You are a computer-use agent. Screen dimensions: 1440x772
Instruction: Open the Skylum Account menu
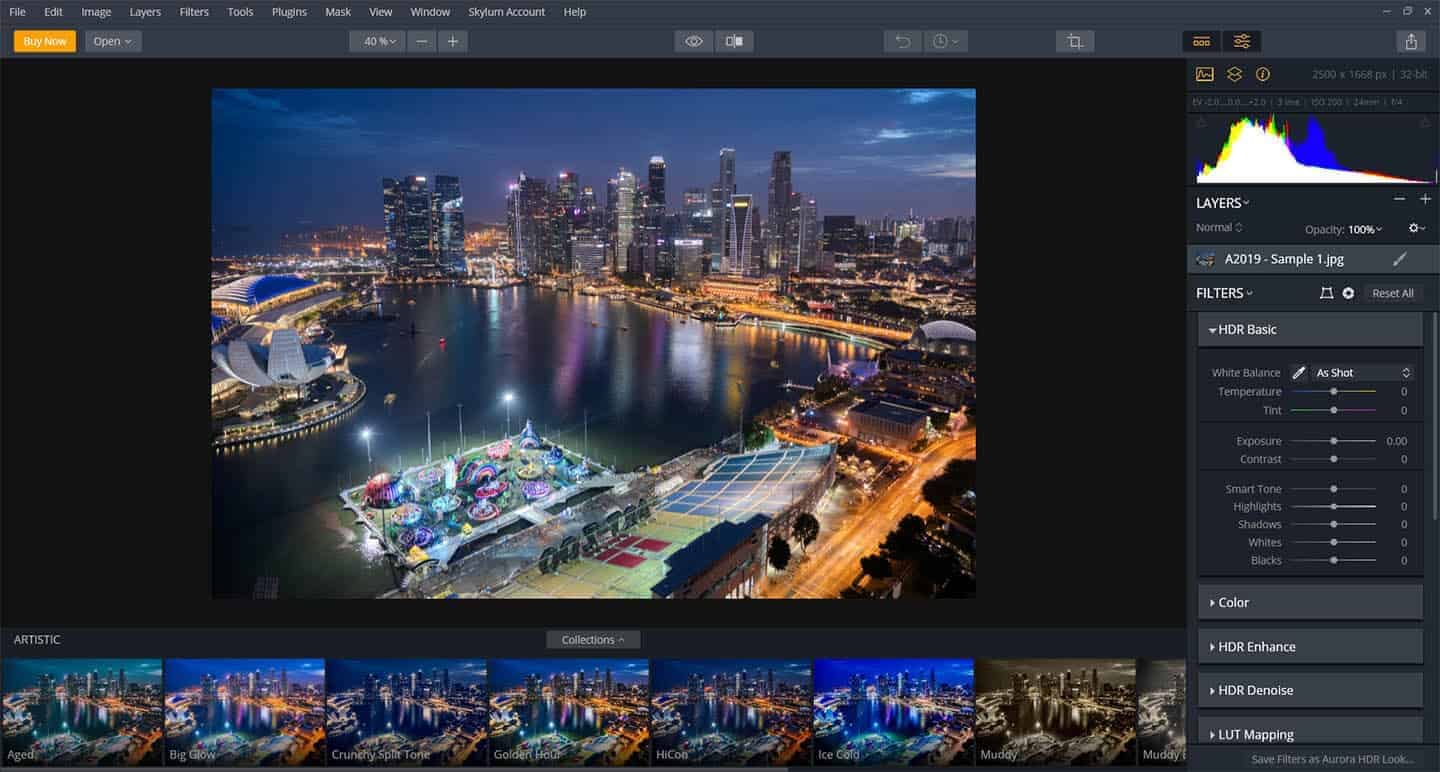[507, 12]
